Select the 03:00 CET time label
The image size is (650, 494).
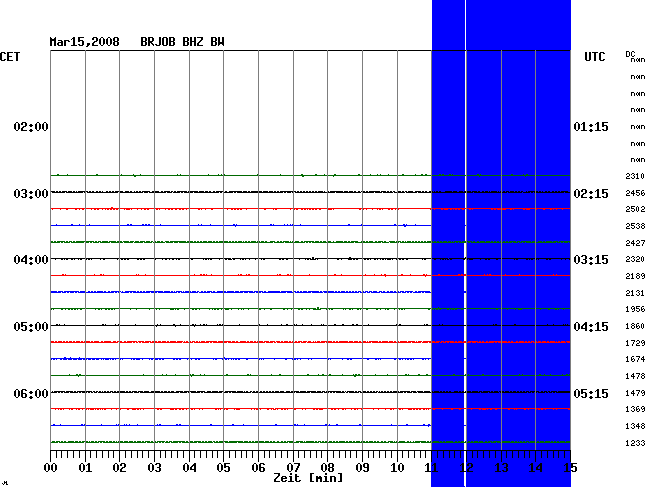(x=31, y=194)
